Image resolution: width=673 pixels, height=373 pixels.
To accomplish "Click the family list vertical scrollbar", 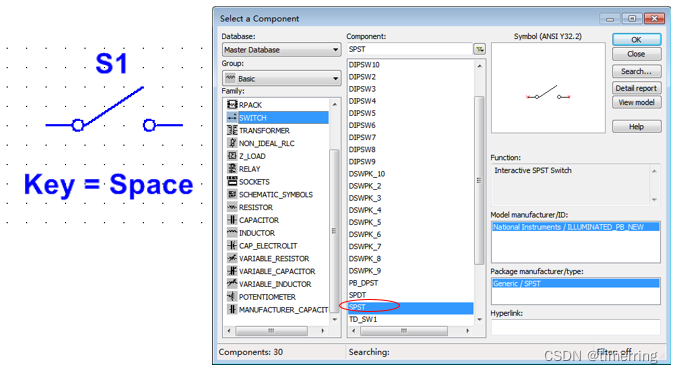I will pyautogui.click(x=334, y=231).
